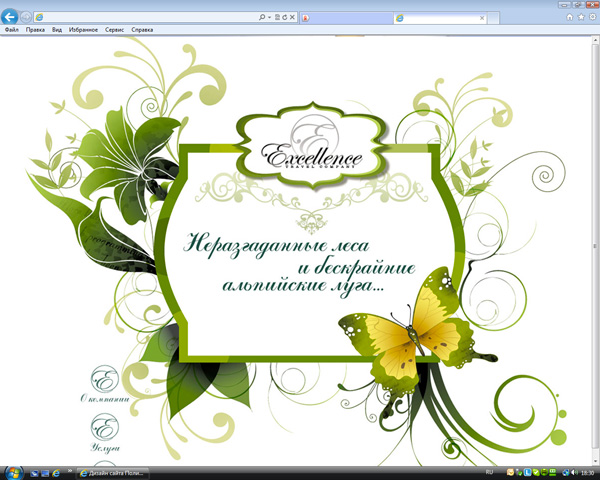Open the 'Услуги' link
The height and width of the screenshot is (480, 600).
[x=105, y=447]
